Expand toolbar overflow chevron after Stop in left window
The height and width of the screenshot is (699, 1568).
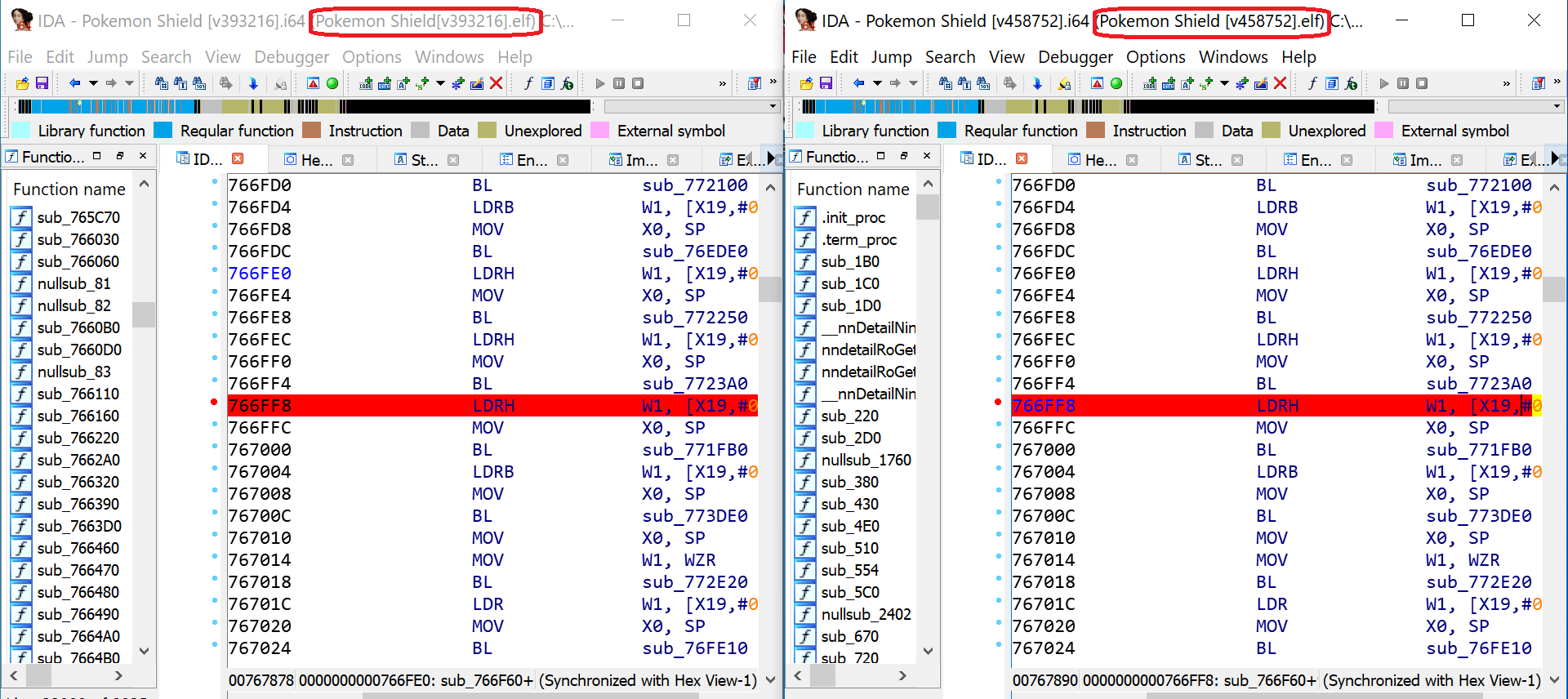click(722, 83)
